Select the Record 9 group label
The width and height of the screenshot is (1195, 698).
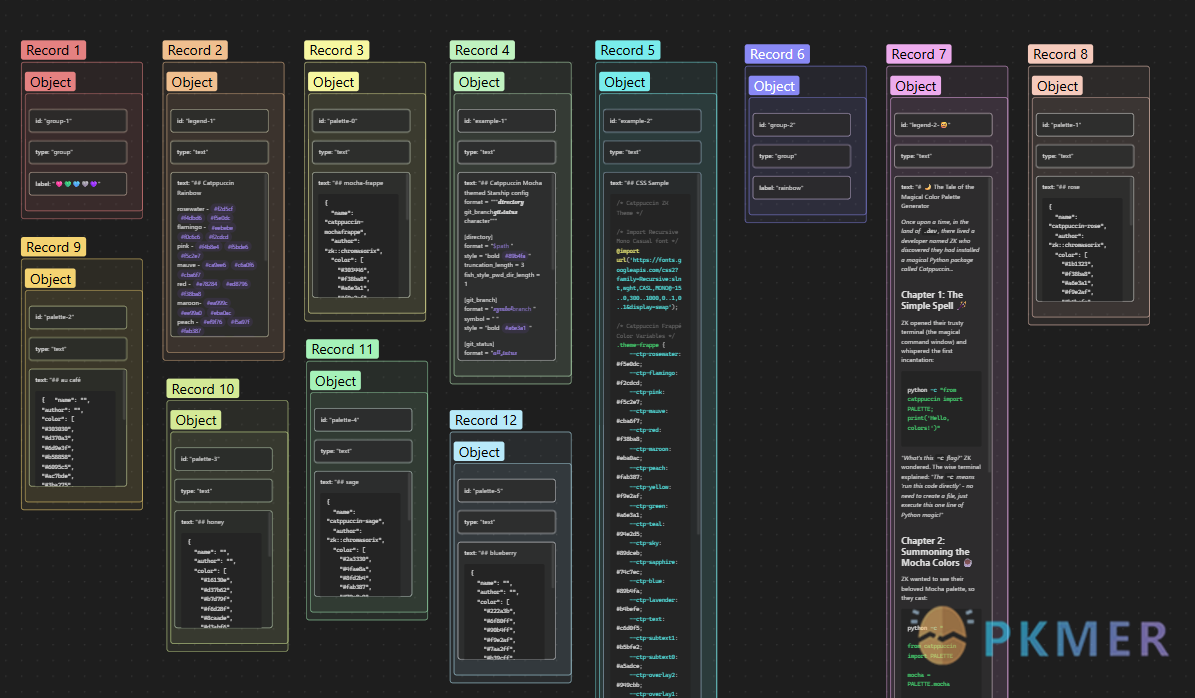(x=53, y=247)
